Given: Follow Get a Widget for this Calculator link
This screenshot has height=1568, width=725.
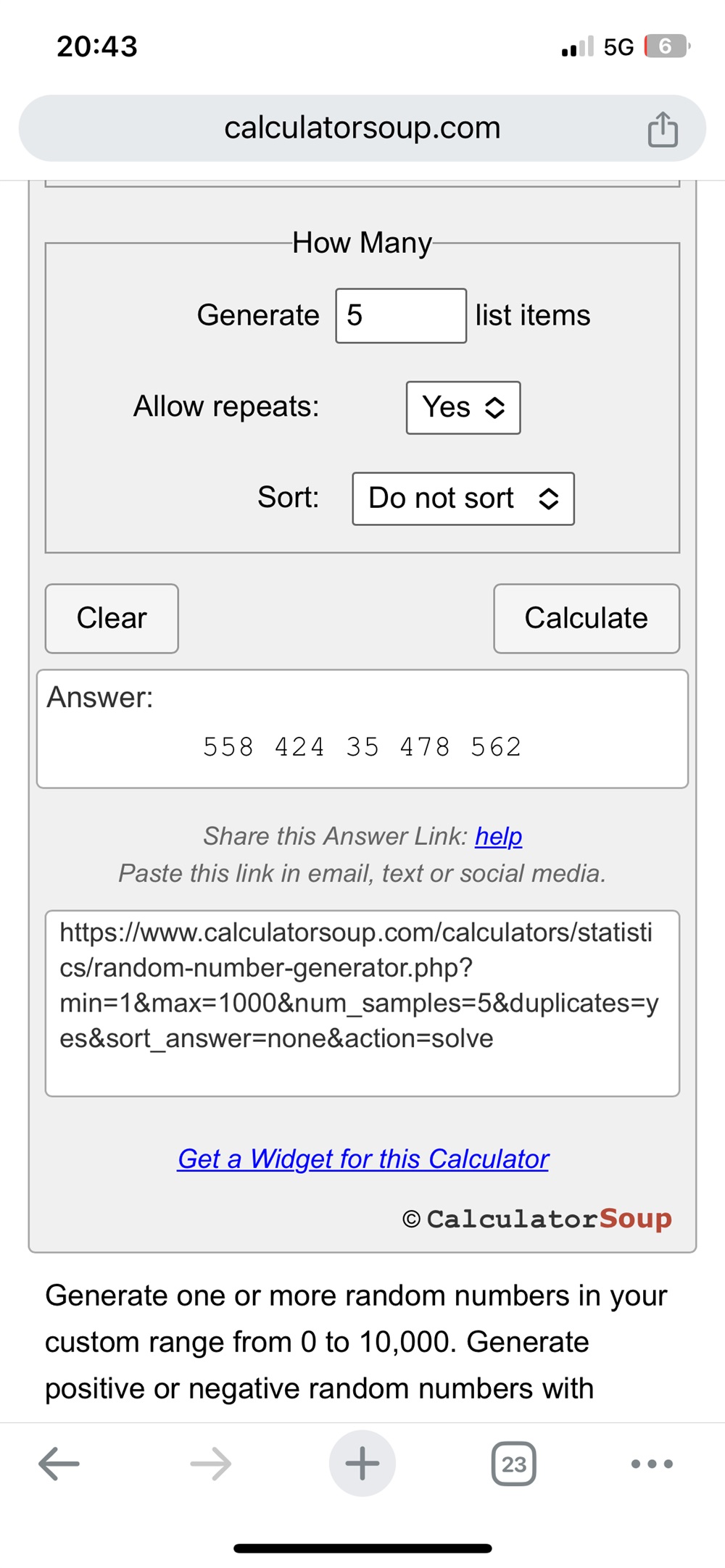Looking at the screenshot, I should click(362, 1159).
